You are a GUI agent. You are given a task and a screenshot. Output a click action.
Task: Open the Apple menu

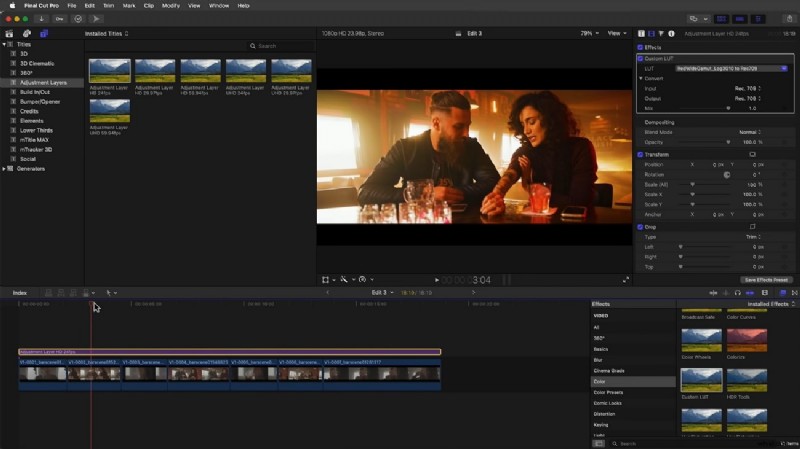[12, 6]
